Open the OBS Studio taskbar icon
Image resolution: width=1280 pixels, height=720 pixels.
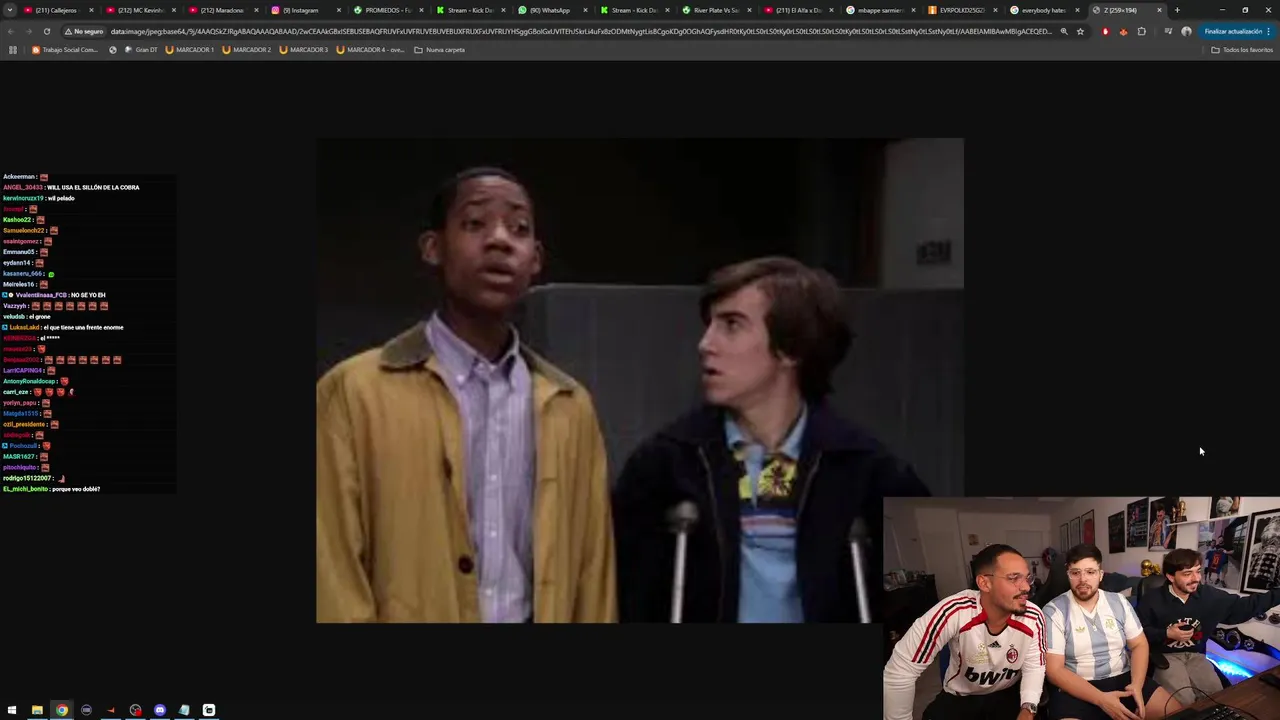(x=135, y=710)
